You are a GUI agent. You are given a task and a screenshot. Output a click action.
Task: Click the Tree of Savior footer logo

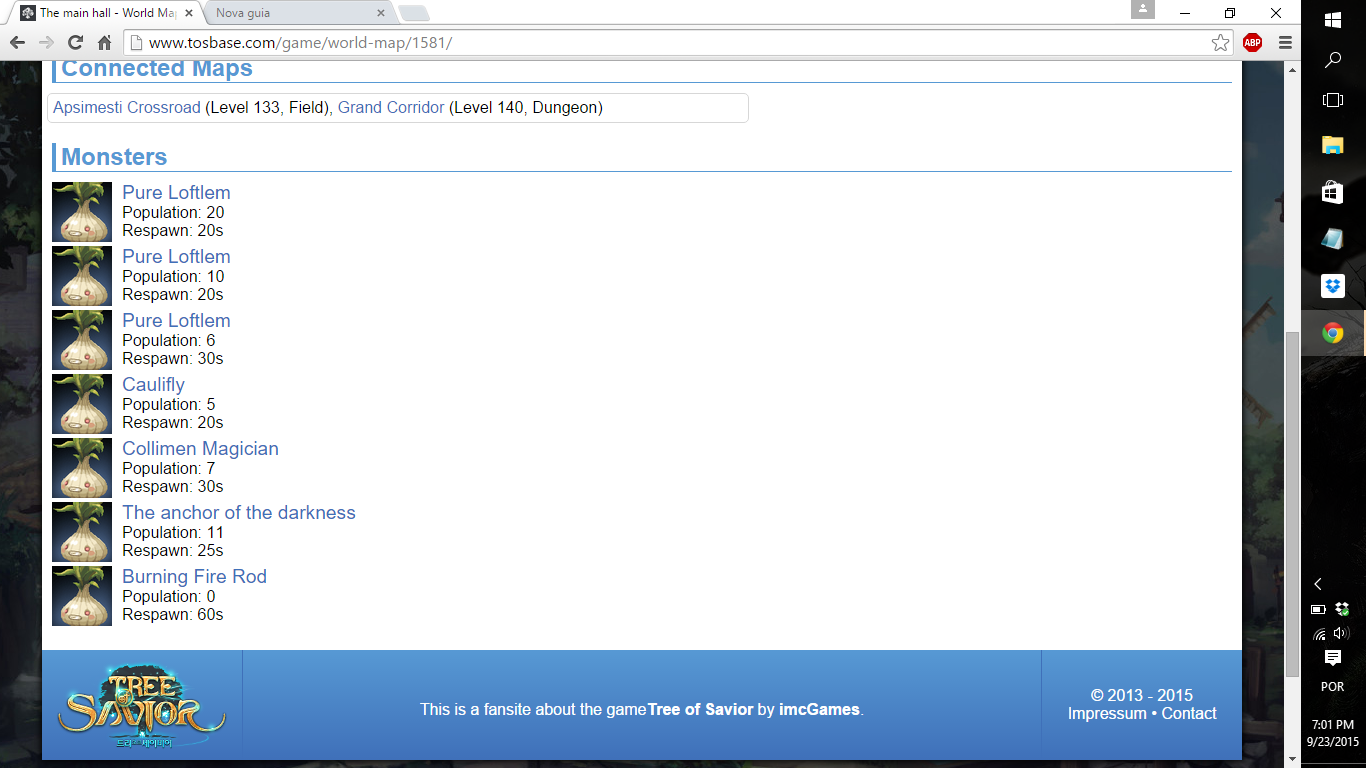142,708
